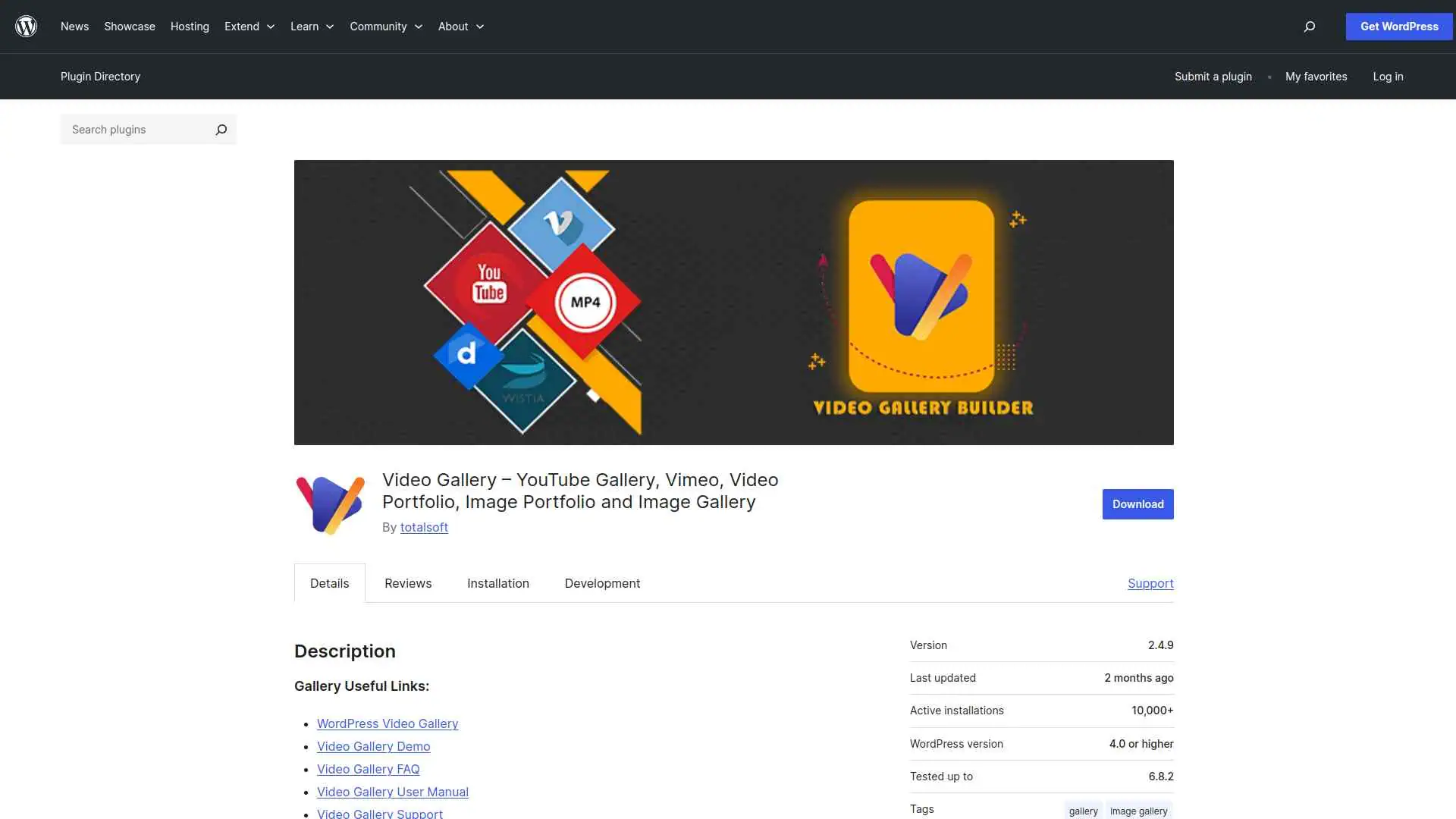Focus the Search plugins input field
The image size is (1456, 819).
point(136,130)
